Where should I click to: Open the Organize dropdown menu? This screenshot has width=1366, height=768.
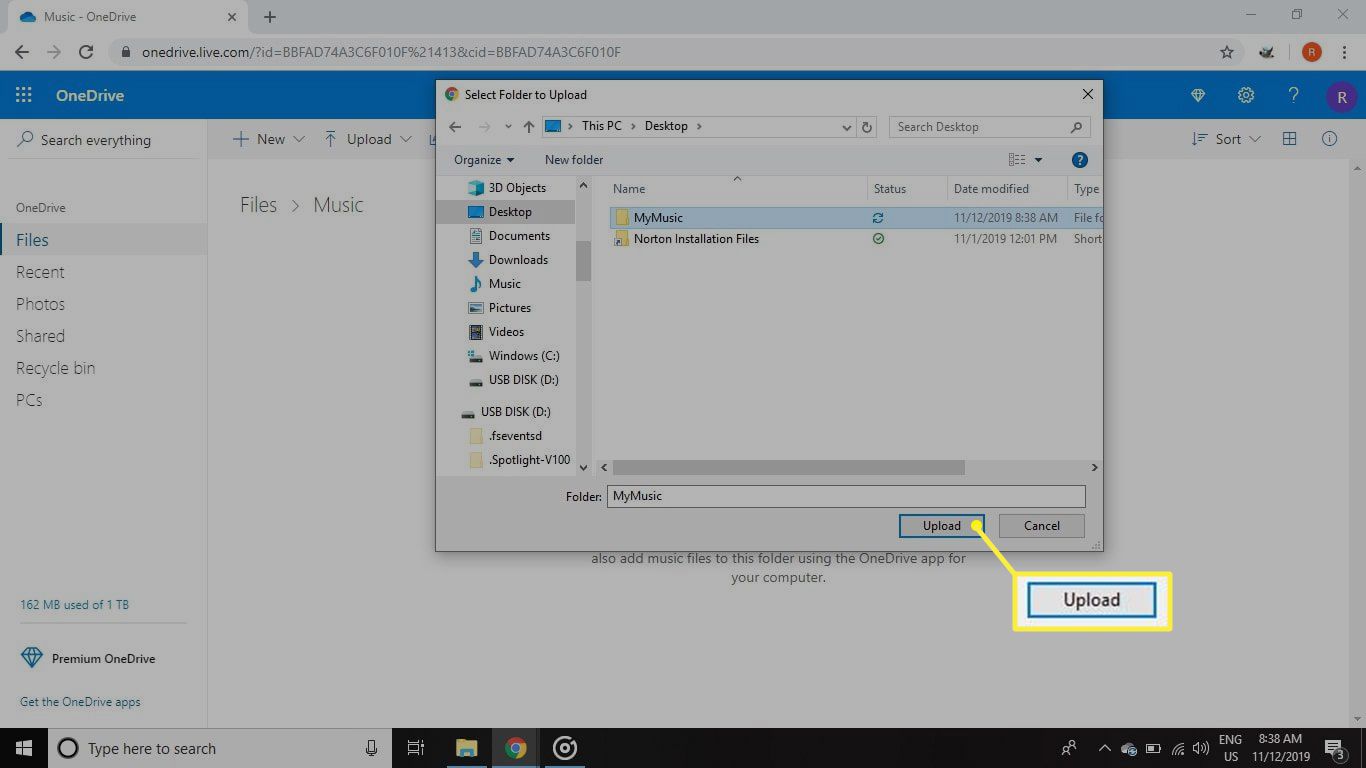(484, 160)
